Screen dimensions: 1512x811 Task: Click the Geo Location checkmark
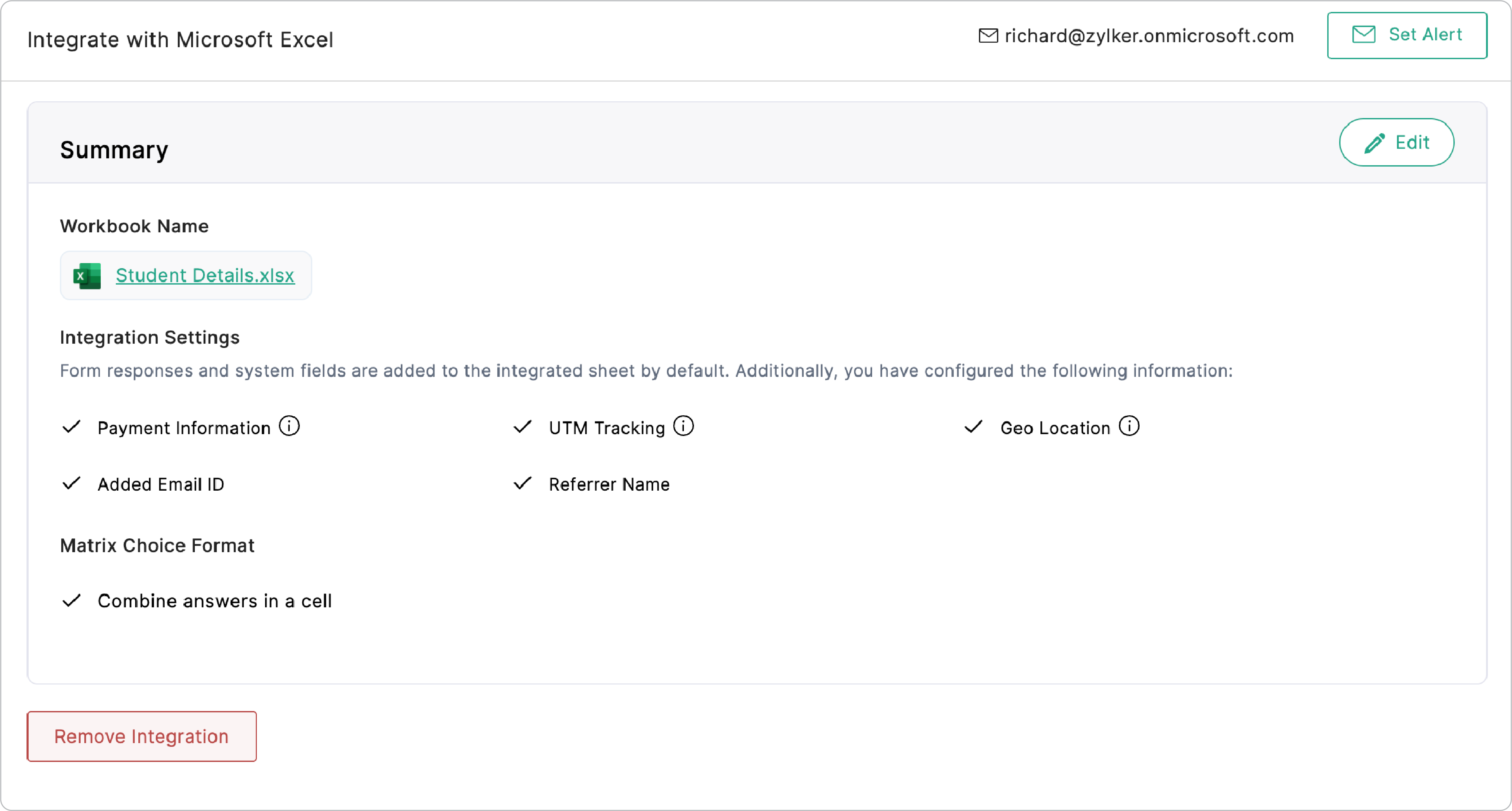[x=973, y=427]
